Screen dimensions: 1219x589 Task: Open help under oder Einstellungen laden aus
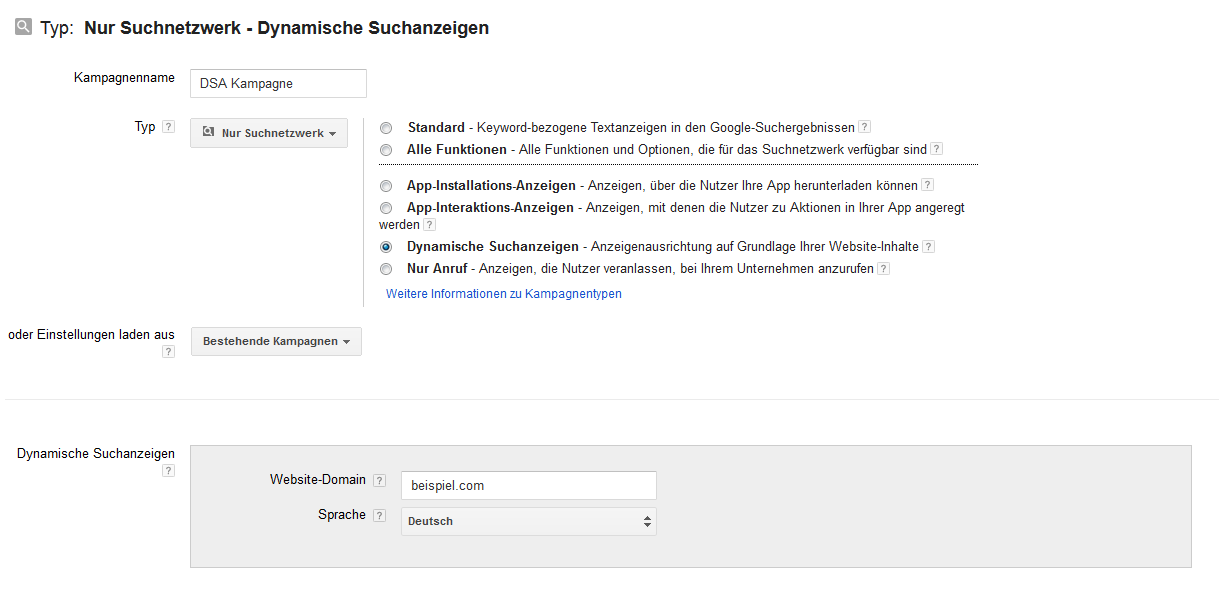click(168, 351)
